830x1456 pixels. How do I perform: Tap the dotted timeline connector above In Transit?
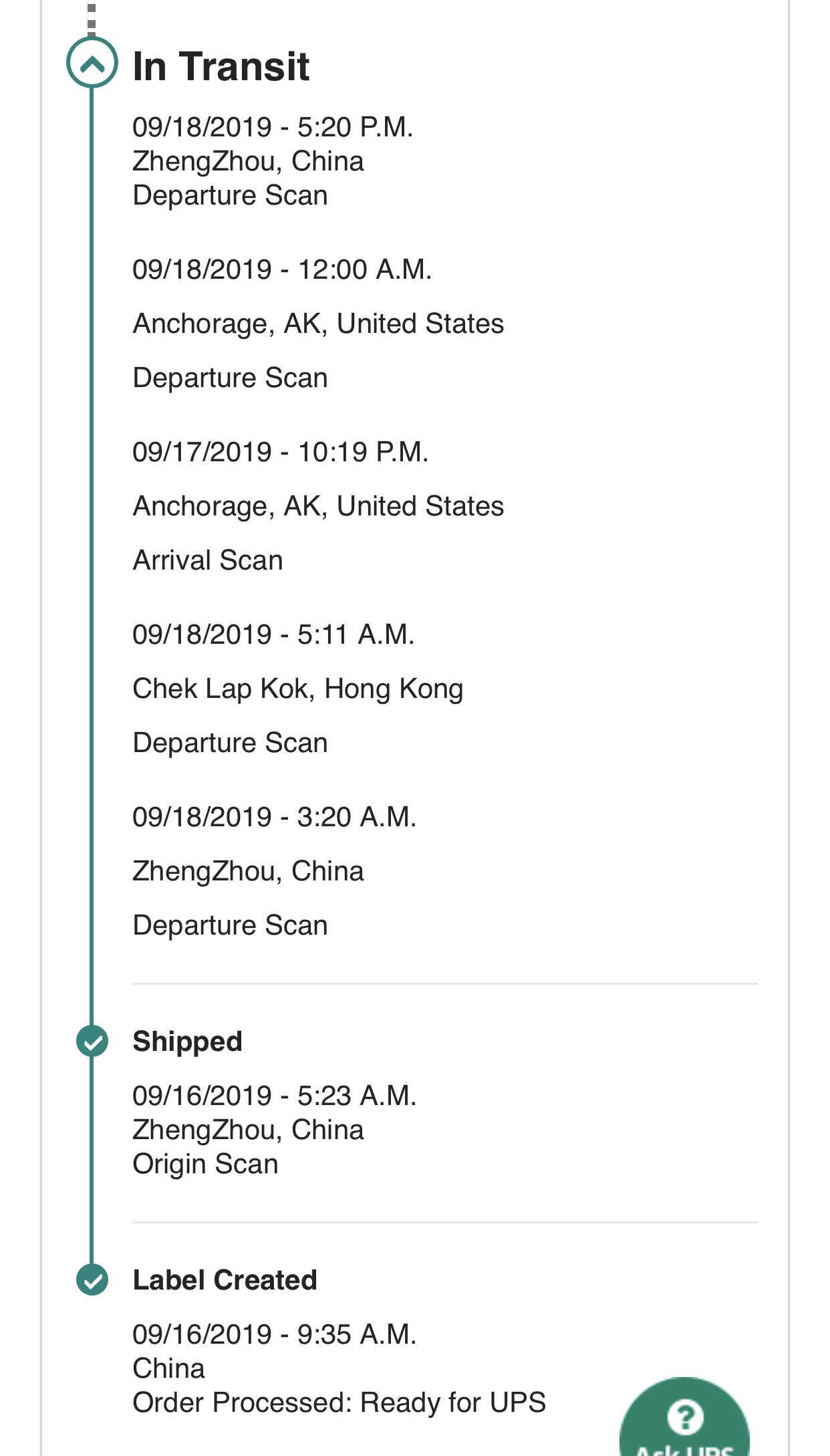[92, 17]
